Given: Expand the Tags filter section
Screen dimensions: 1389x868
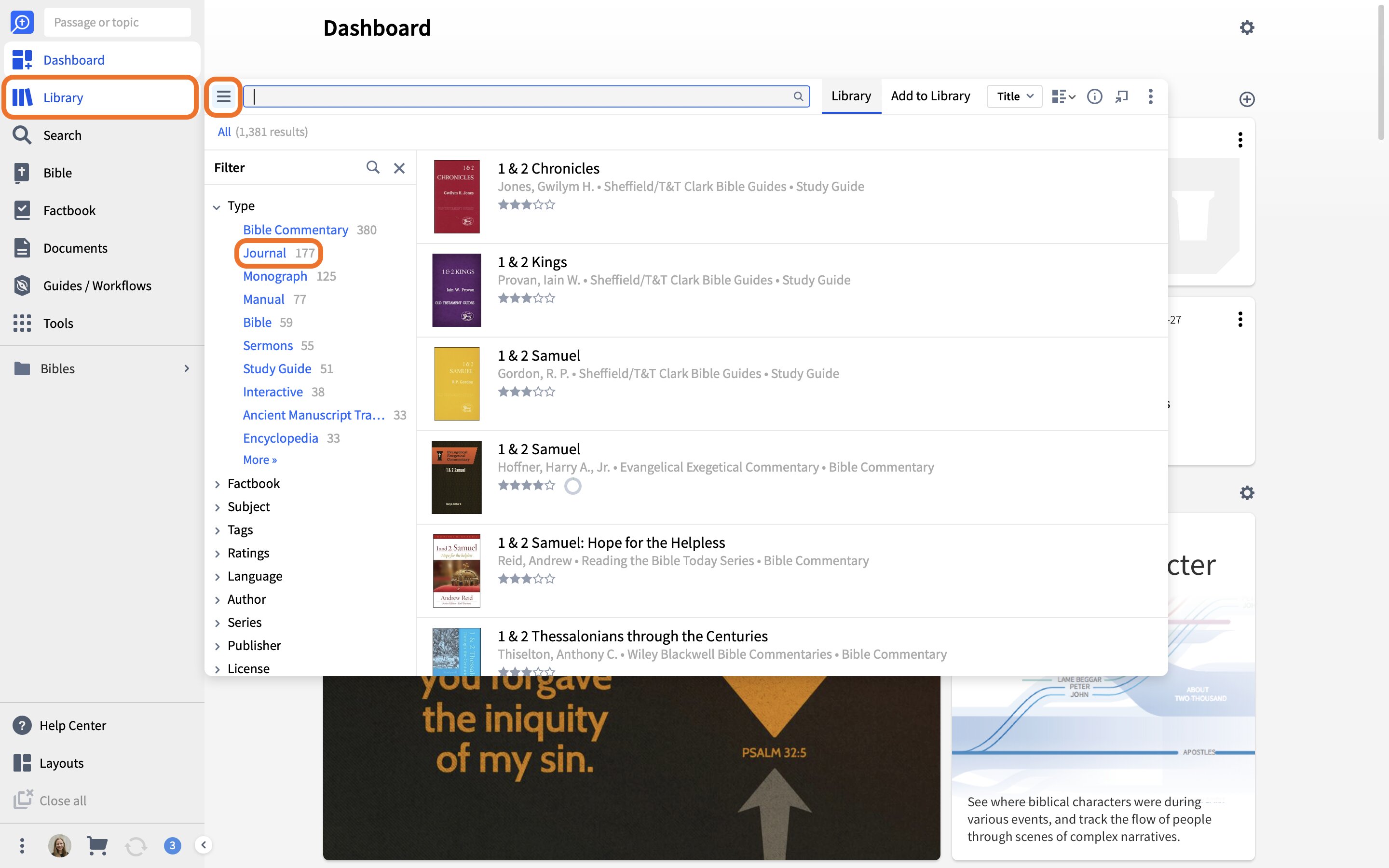Looking at the screenshot, I should (x=217, y=530).
